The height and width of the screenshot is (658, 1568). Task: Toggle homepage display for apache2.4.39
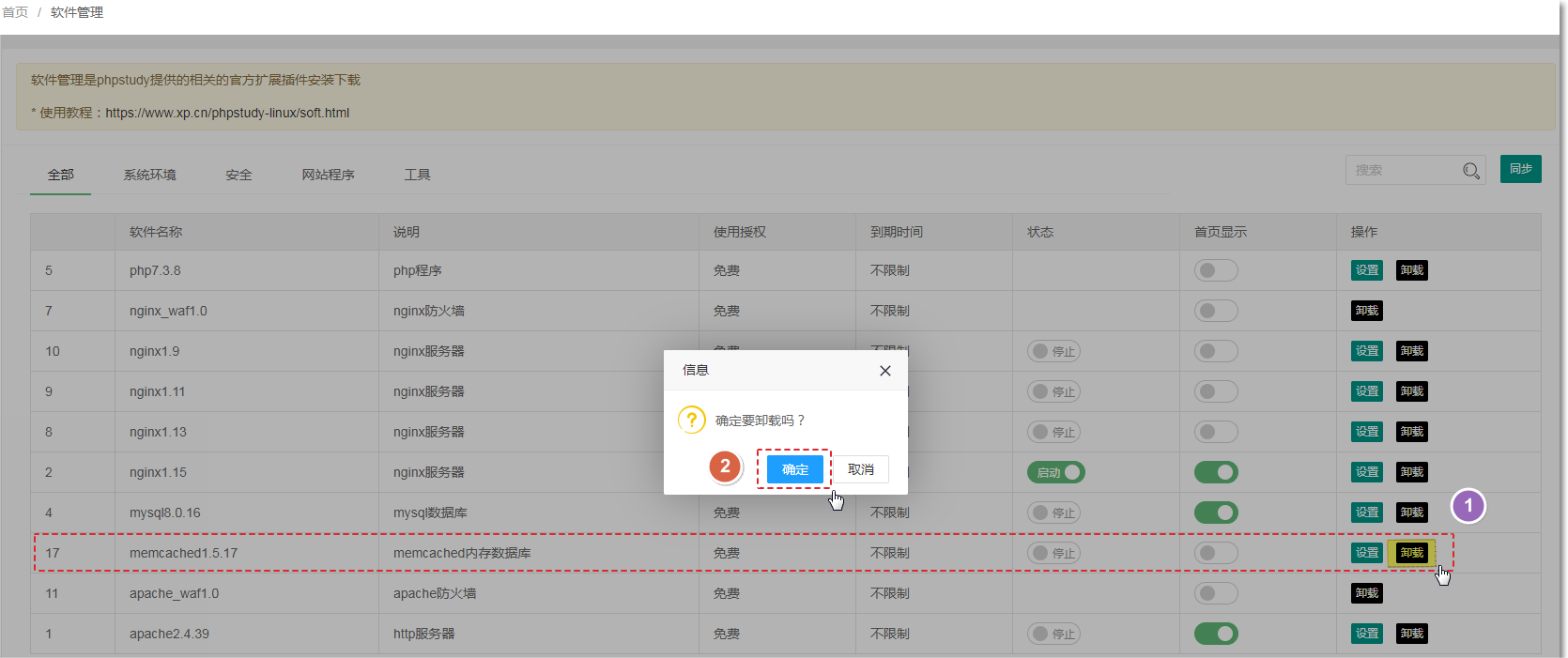[x=1216, y=634]
